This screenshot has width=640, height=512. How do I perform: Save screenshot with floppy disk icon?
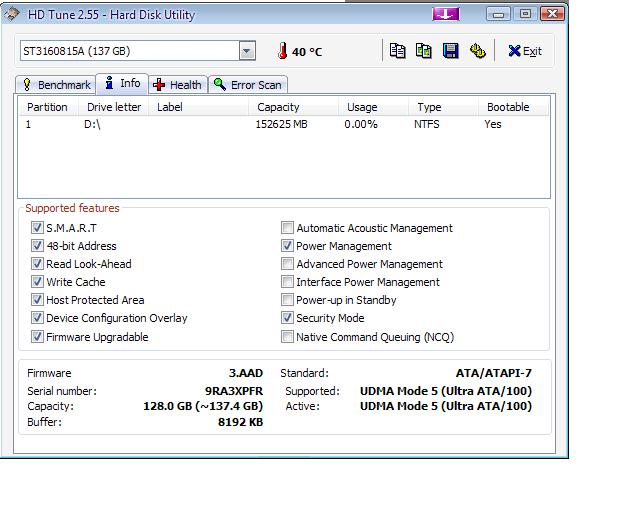click(x=451, y=51)
